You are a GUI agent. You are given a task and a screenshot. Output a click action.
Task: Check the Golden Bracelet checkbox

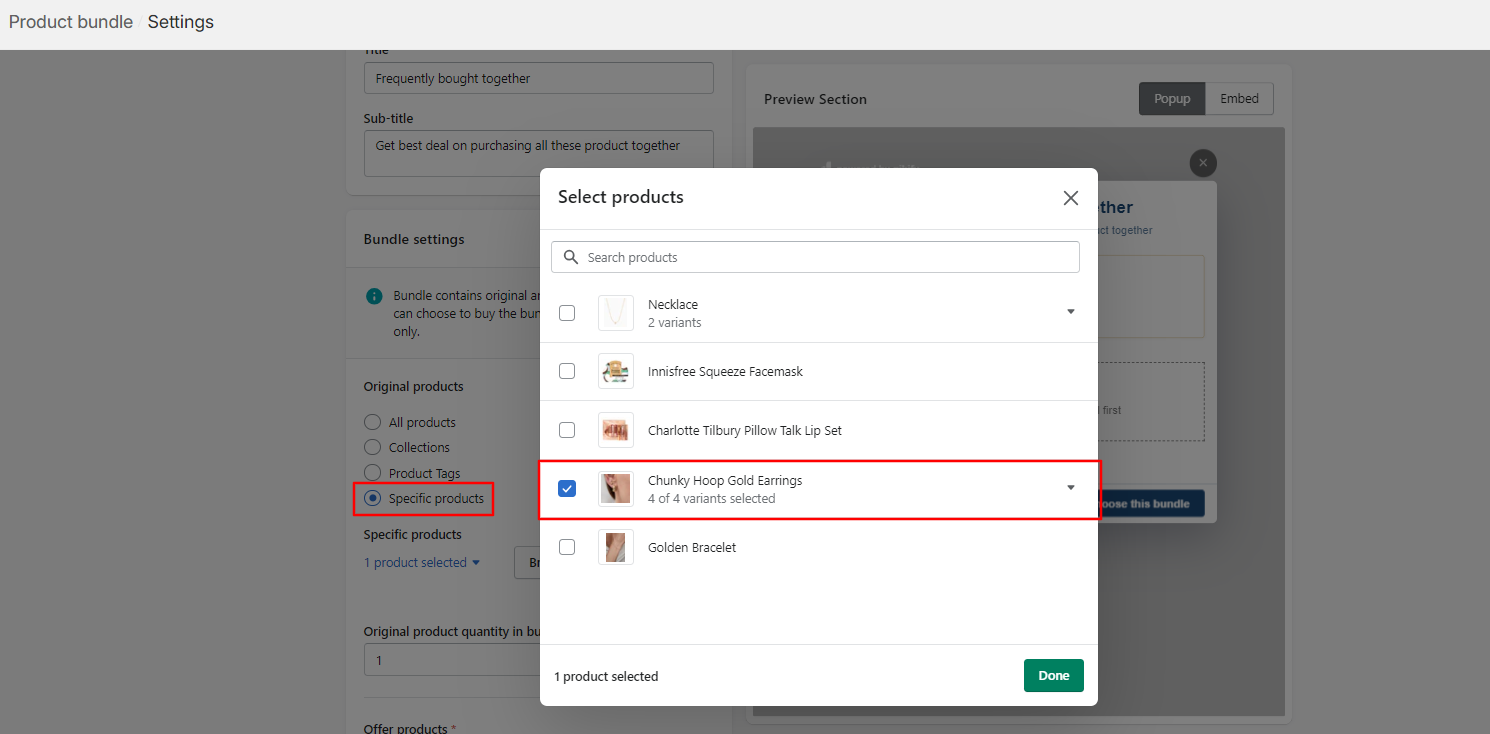(x=567, y=547)
